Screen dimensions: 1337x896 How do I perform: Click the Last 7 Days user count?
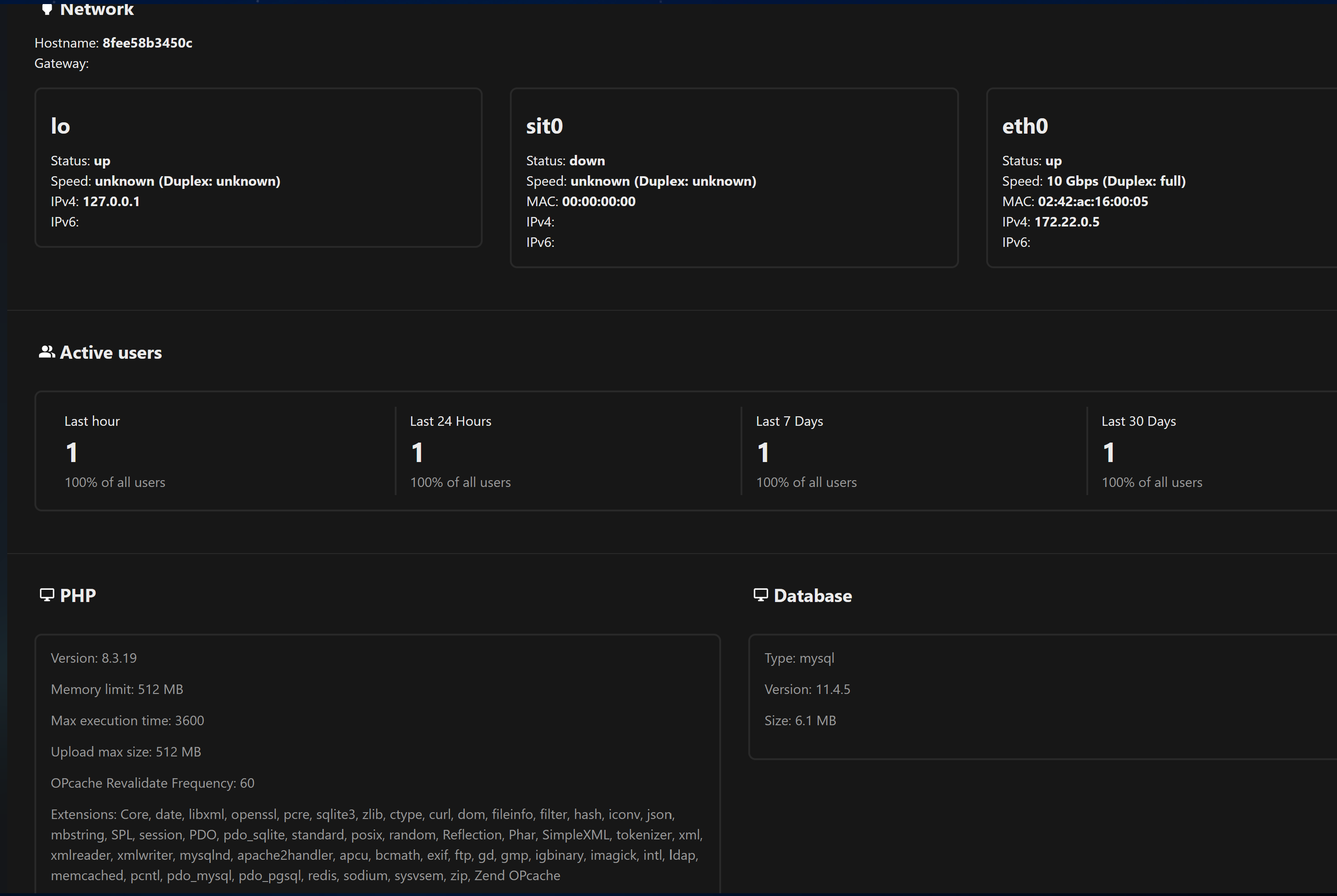(x=763, y=453)
